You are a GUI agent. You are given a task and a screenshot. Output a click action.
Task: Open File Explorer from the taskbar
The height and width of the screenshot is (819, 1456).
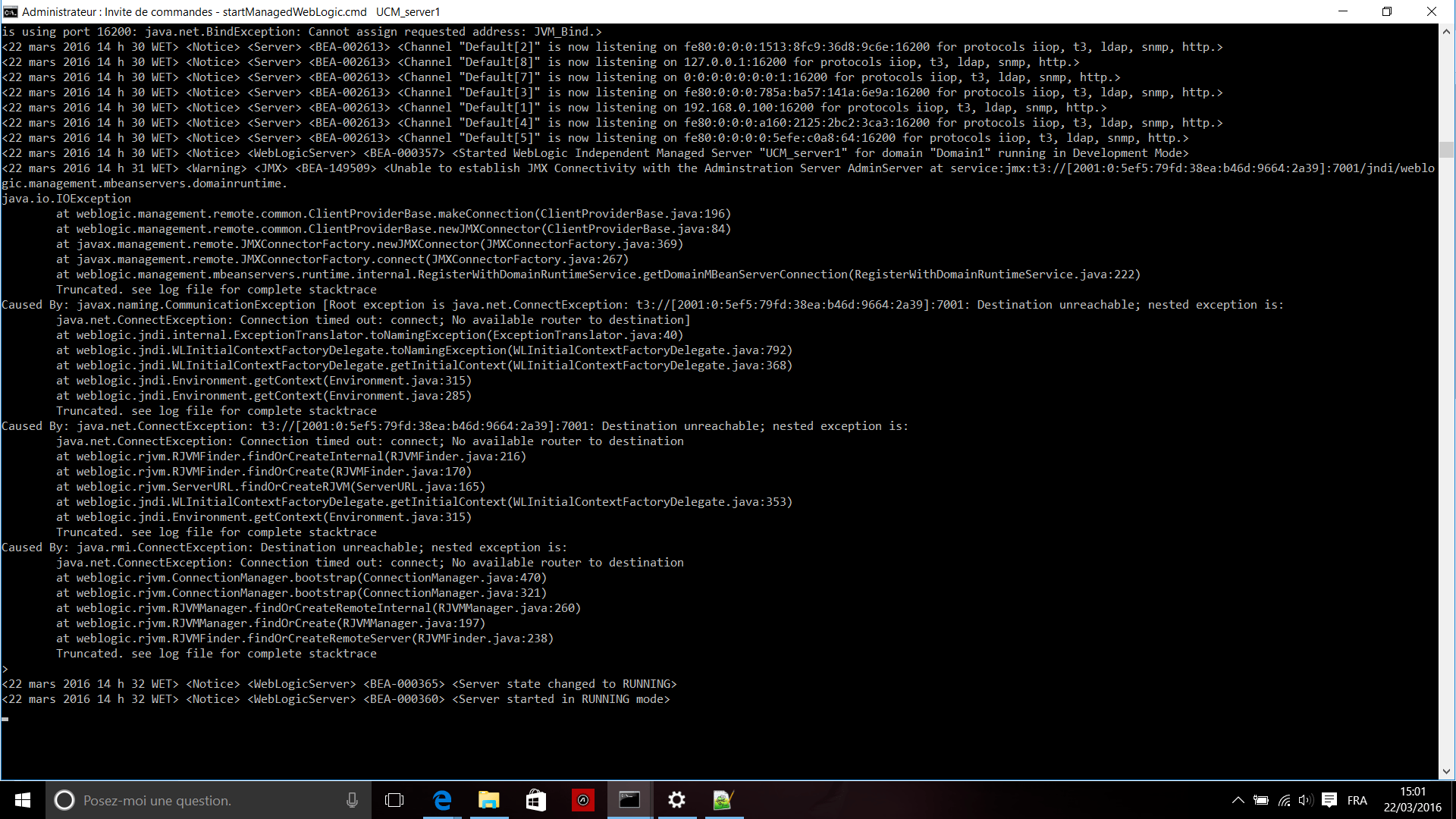(489, 800)
